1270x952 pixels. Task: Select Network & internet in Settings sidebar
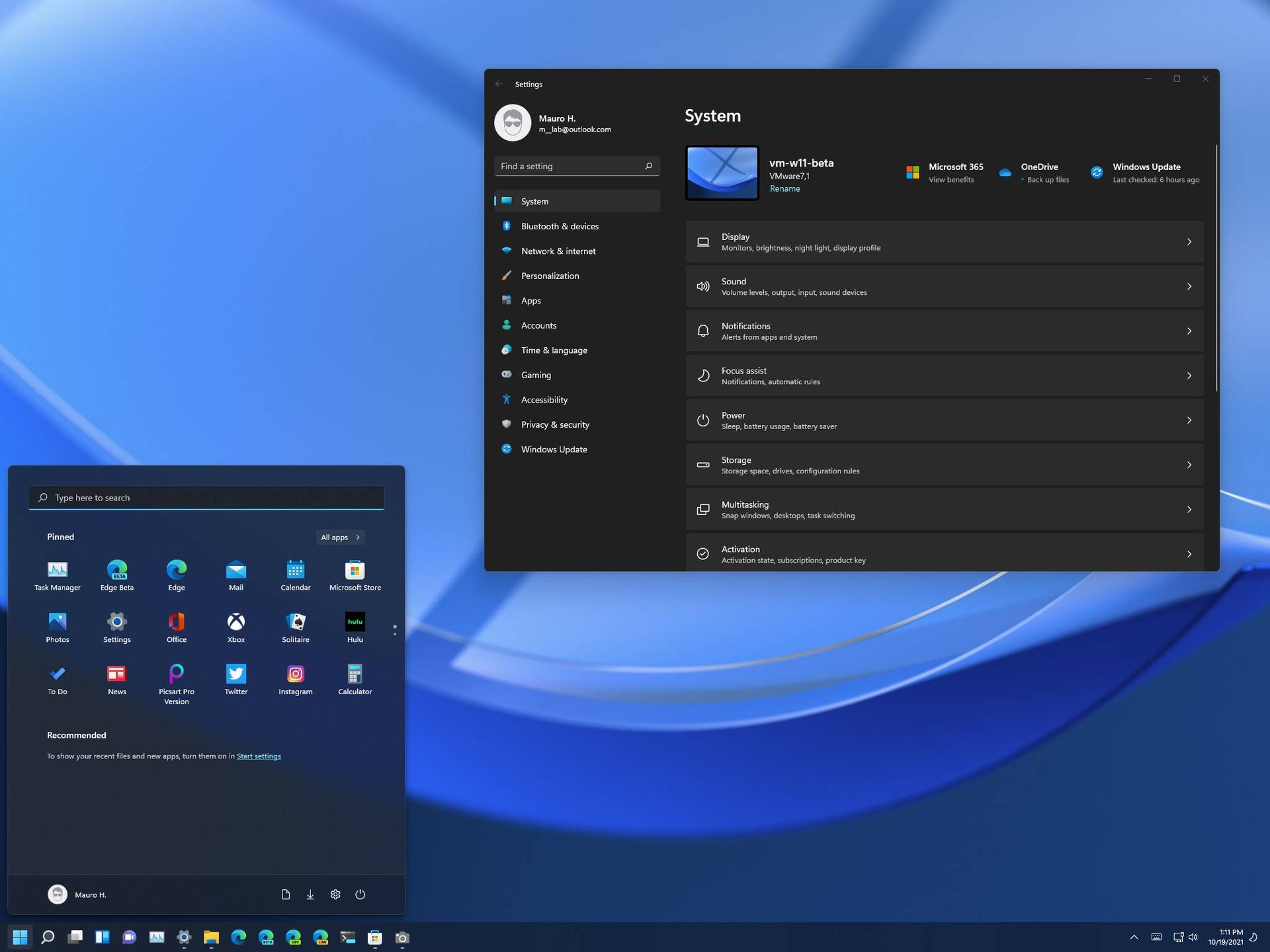(x=558, y=251)
